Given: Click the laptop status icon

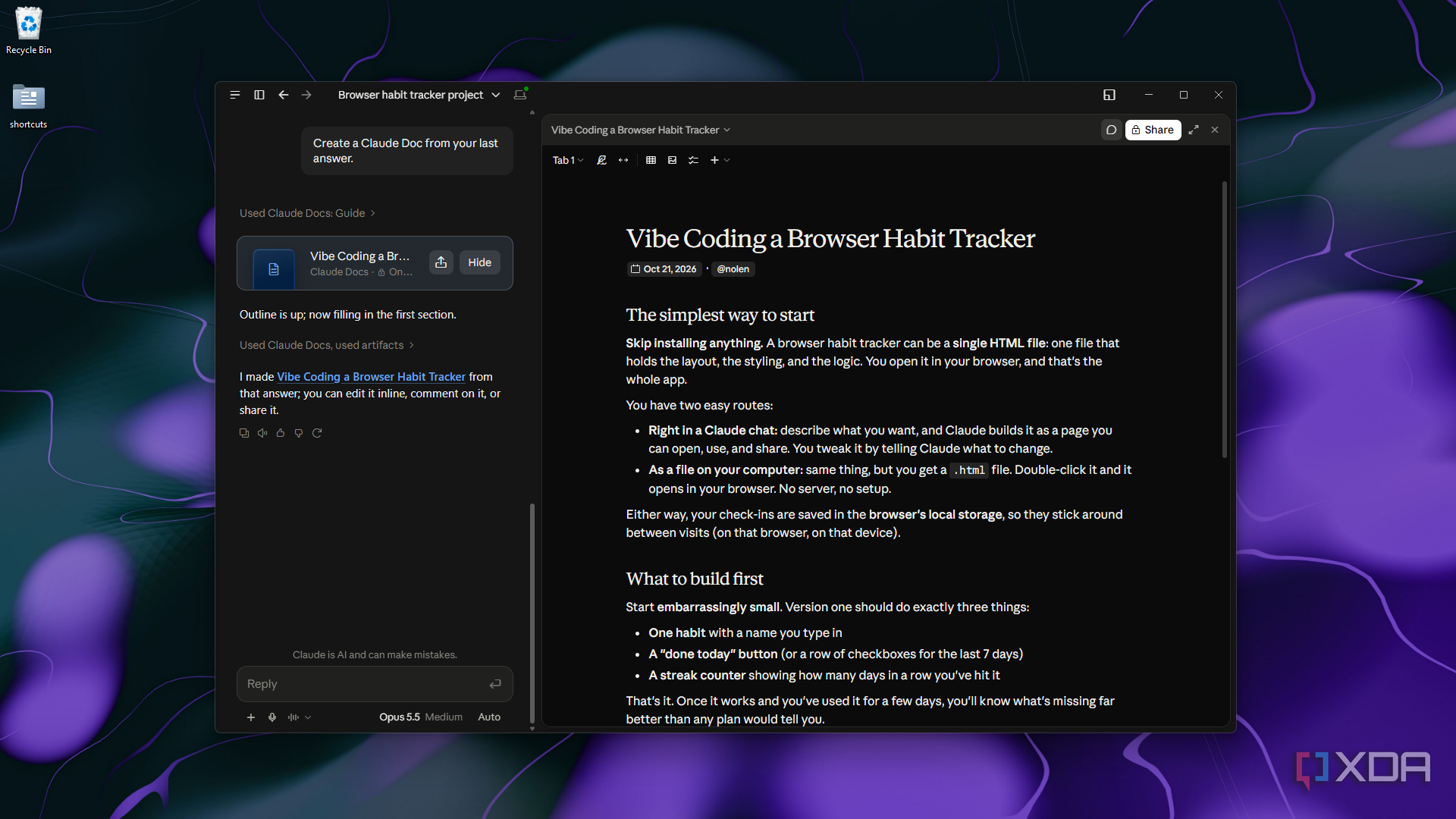Looking at the screenshot, I should [520, 95].
